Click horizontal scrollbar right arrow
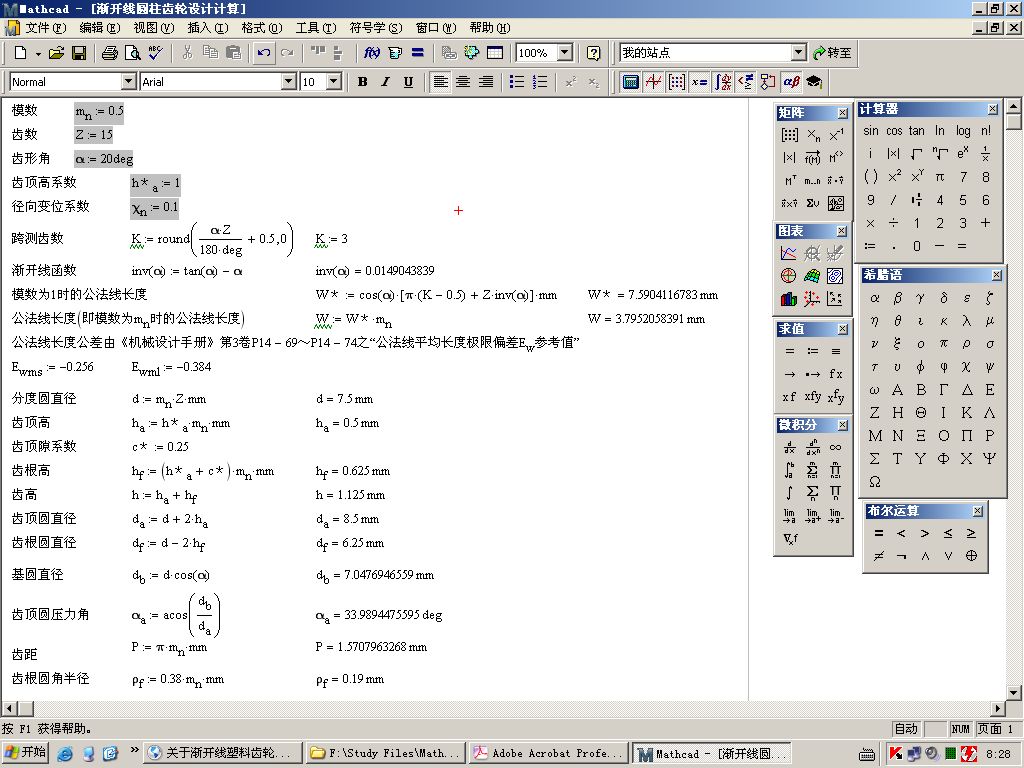This screenshot has width=1024, height=768. (999, 708)
